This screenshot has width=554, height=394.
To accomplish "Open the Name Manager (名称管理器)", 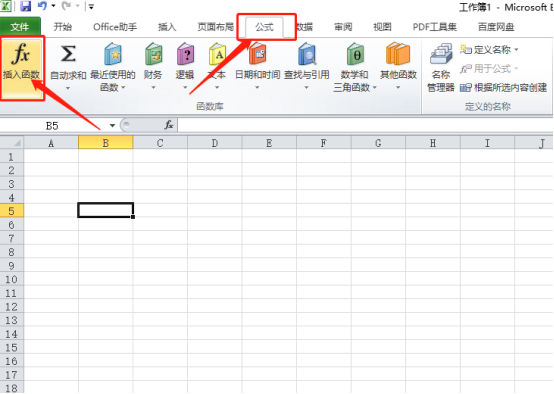I will [441, 67].
